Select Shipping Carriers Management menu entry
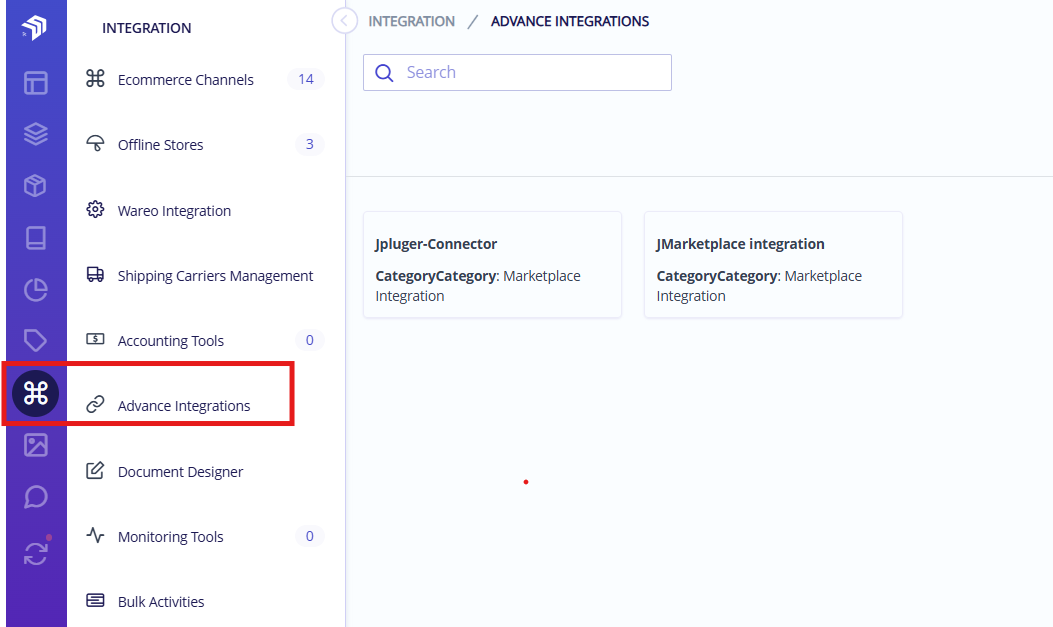 point(215,275)
